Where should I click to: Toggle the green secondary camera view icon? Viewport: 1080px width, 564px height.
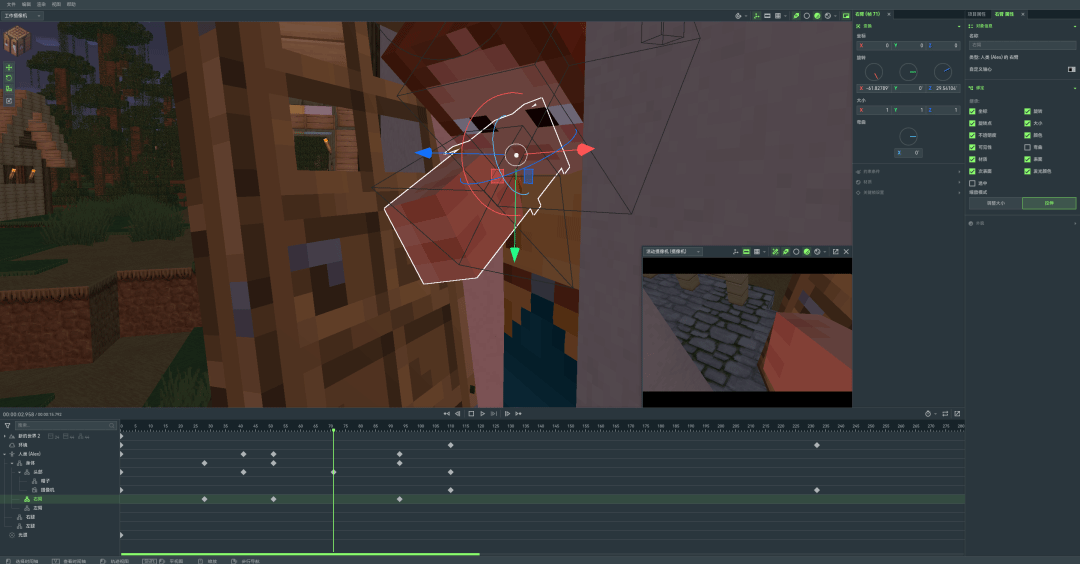(x=846, y=16)
